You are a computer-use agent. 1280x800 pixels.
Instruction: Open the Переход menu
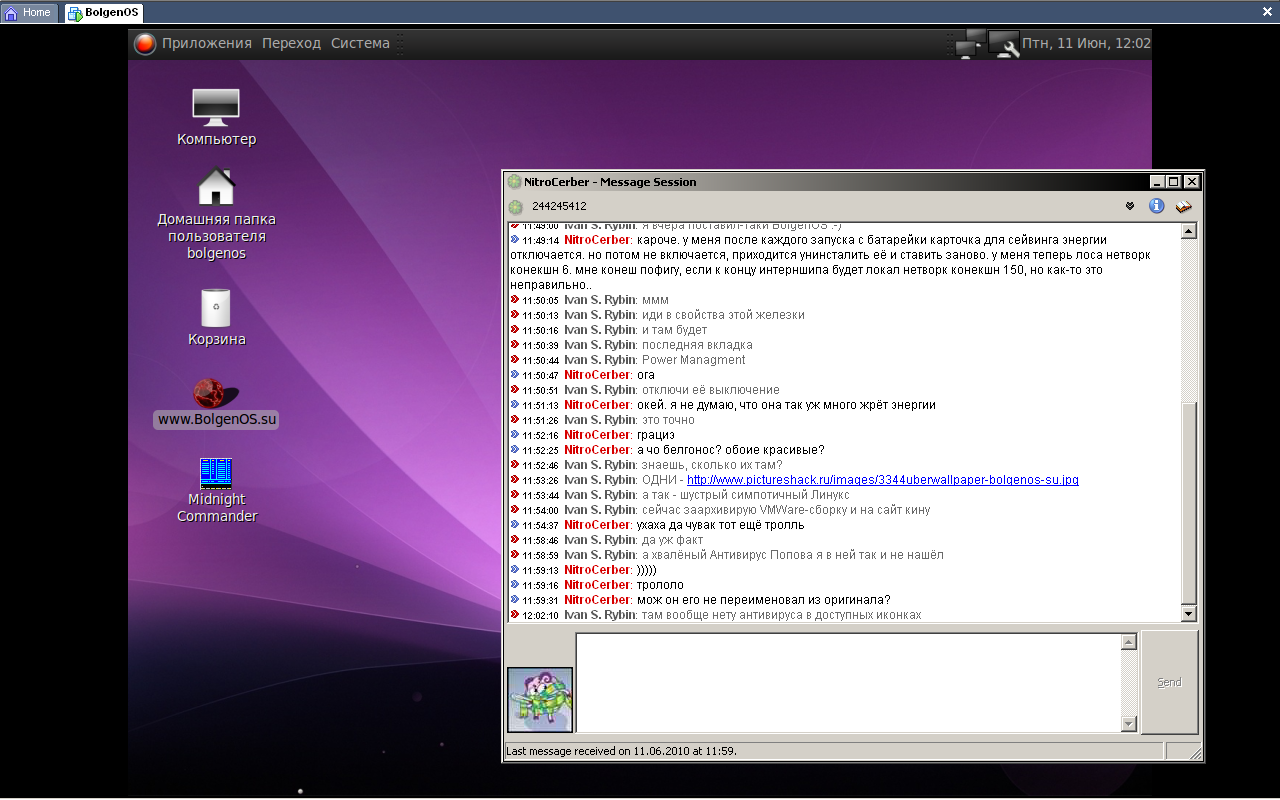(x=291, y=43)
